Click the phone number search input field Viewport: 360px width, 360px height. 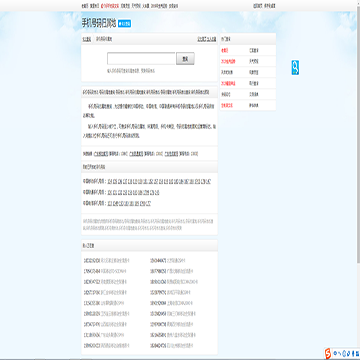(141, 59)
